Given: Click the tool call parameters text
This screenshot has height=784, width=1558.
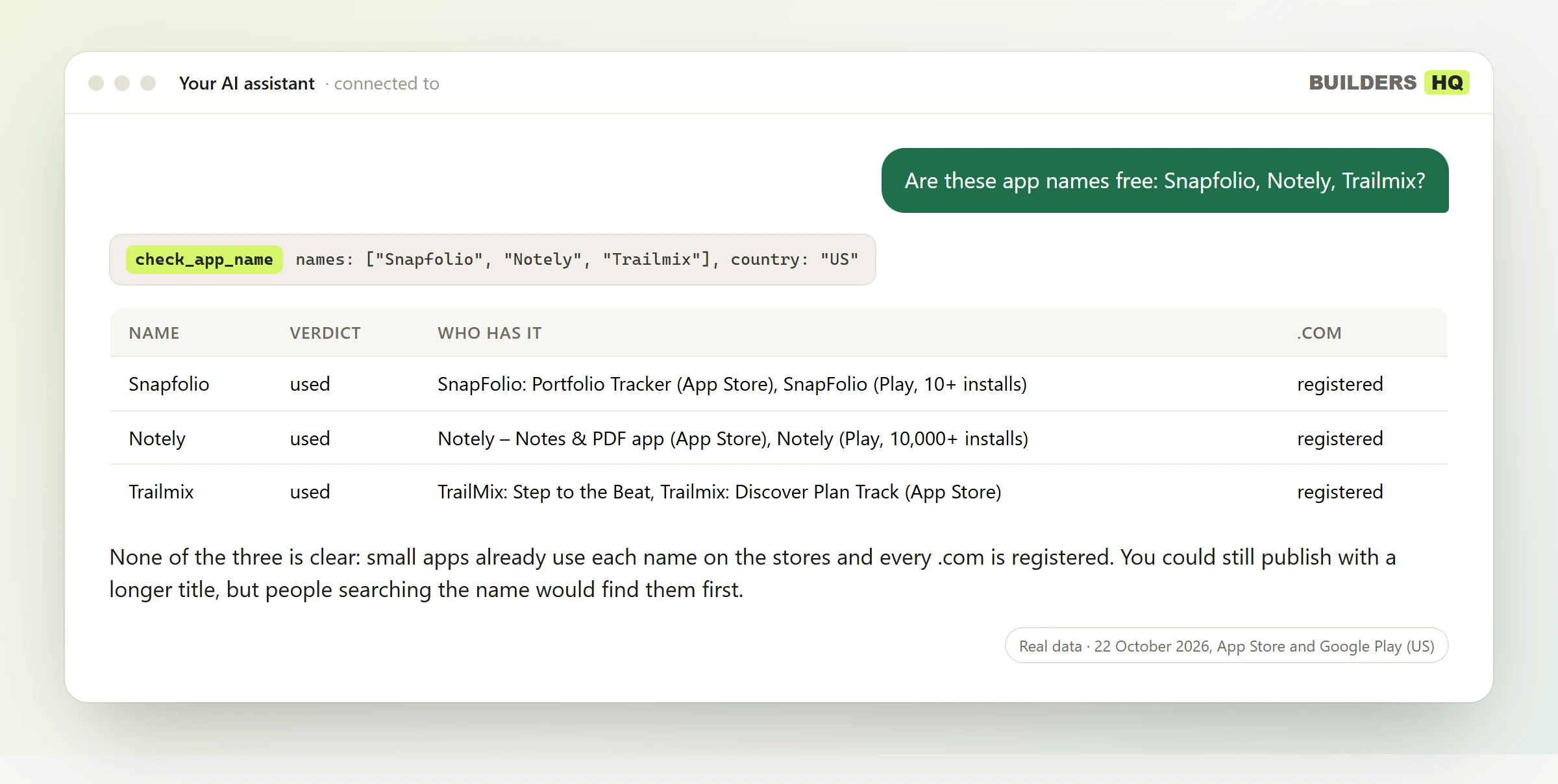Looking at the screenshot, I should 577,260.
